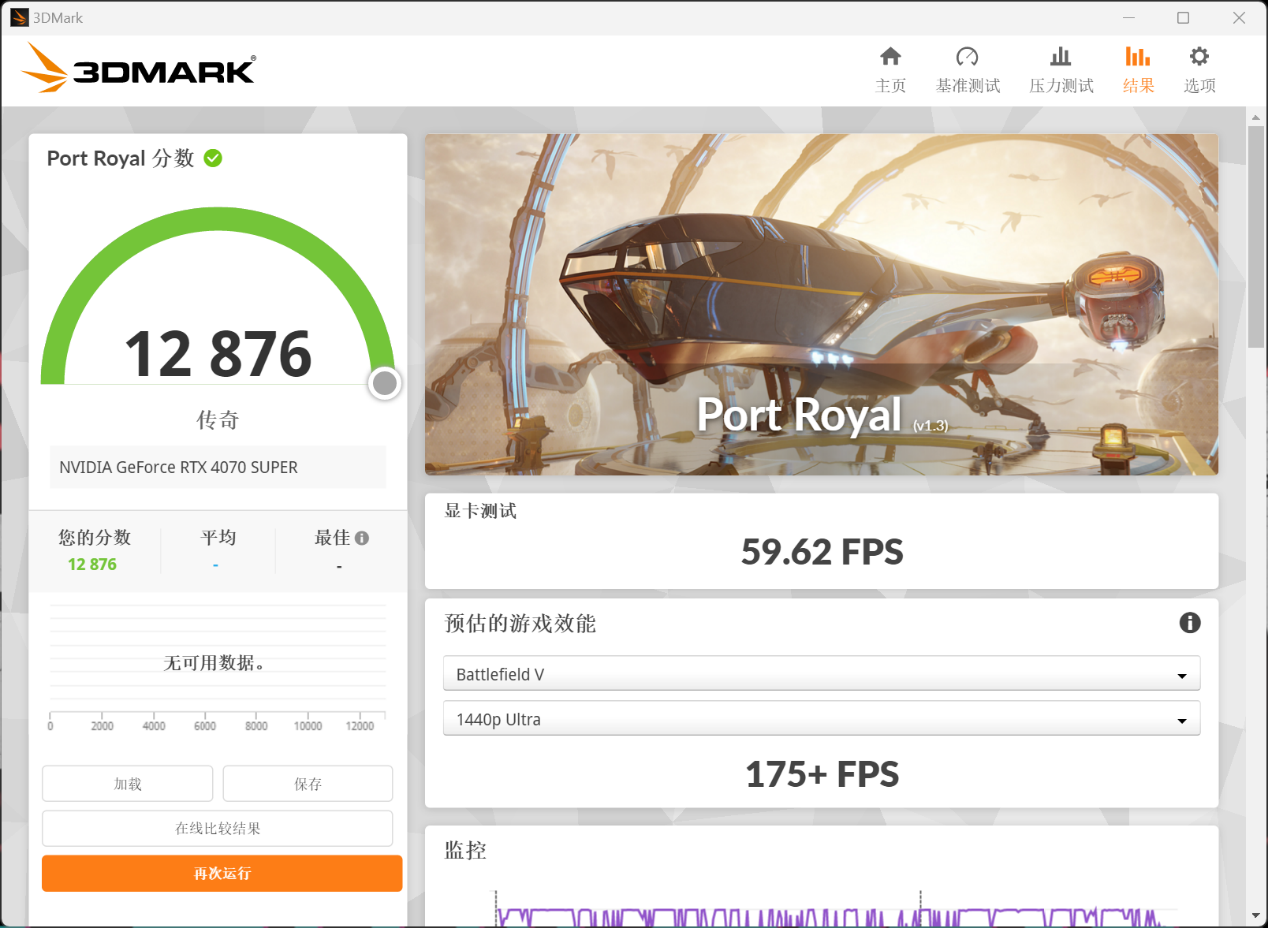This screenshot has width=1268, height=928.
Task: Select the 结果 results chart icon
Action: [1138, 57]
